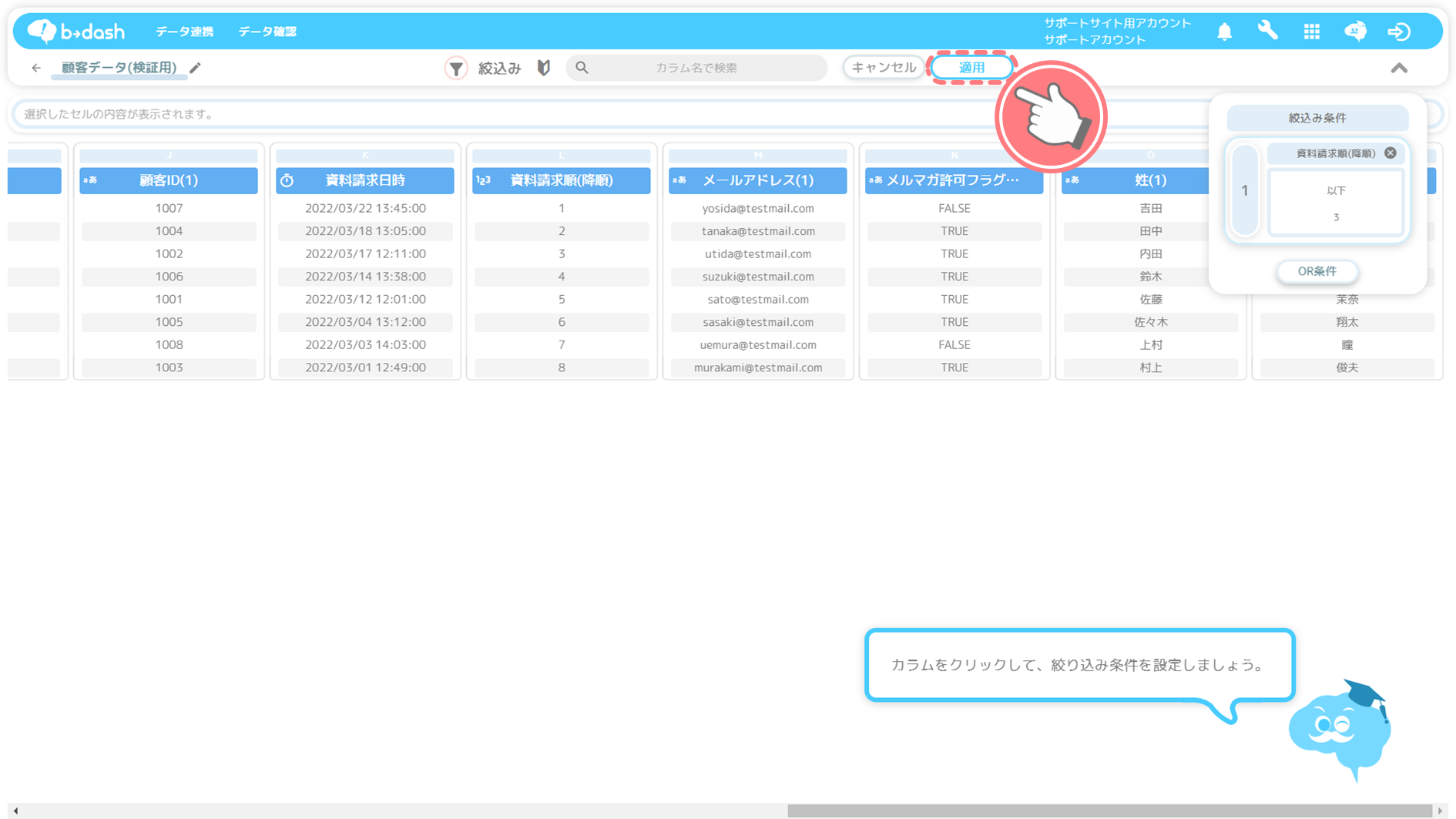Click the text type icon on メールアドレス(1) column

pos(679,180)
